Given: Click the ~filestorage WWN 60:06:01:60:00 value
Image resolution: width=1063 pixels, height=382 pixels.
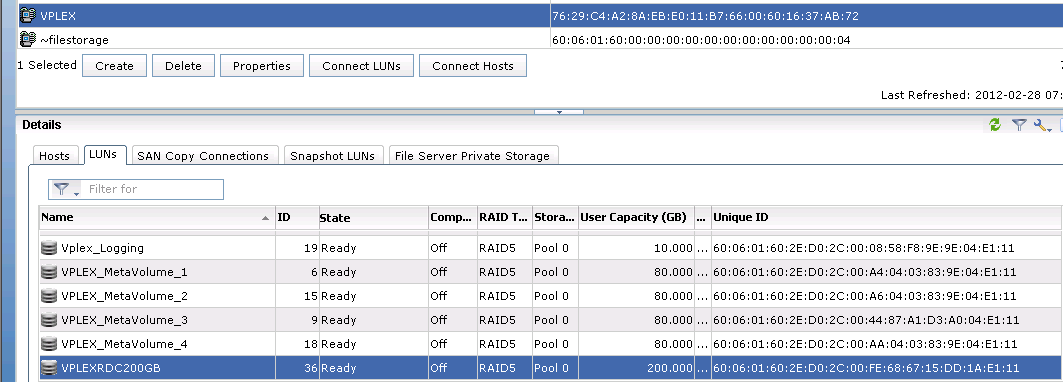Looking at the screenshot, I should 701,40.
